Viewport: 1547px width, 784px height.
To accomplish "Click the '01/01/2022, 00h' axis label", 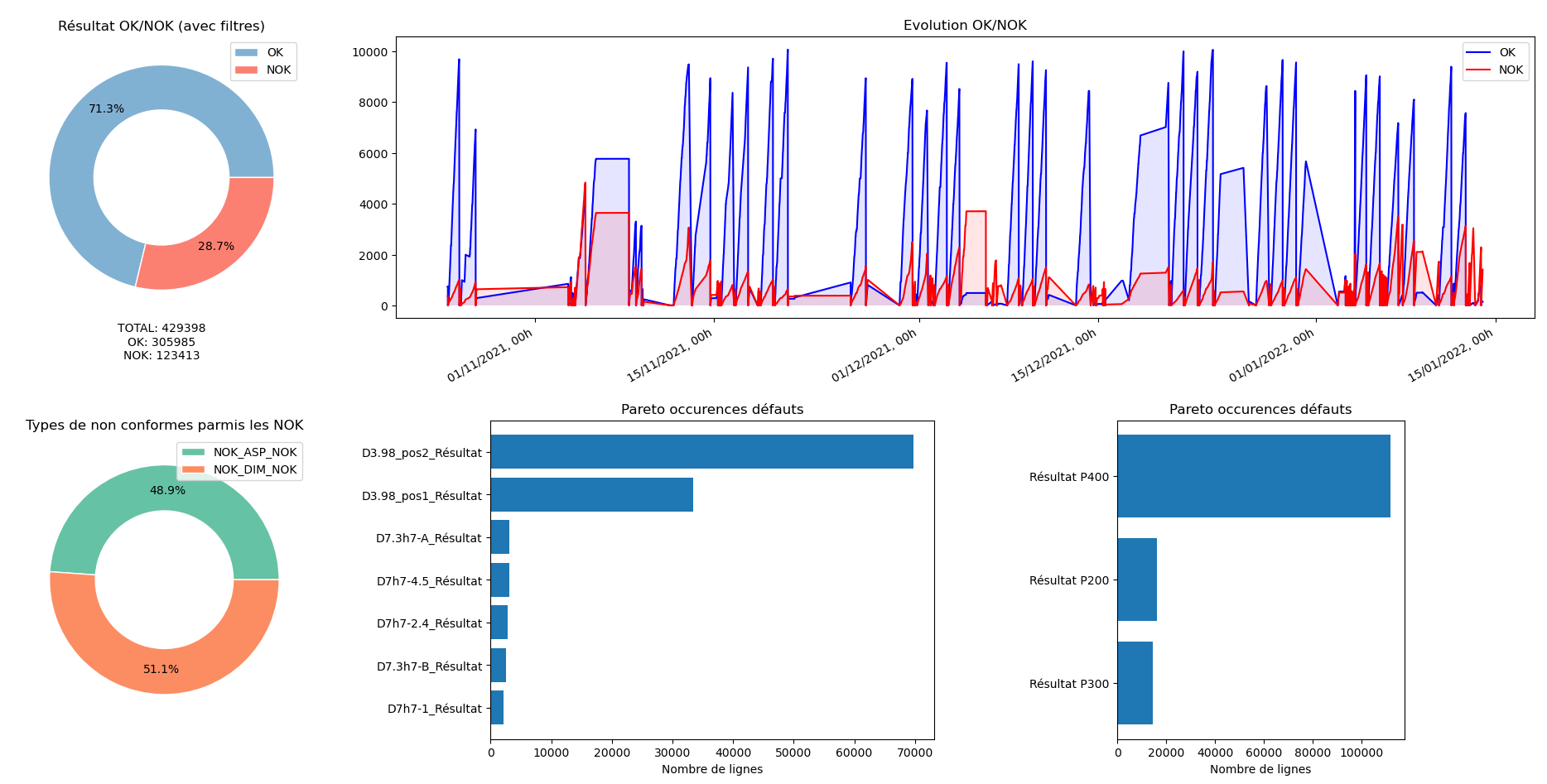I will tap(1271, 355).
